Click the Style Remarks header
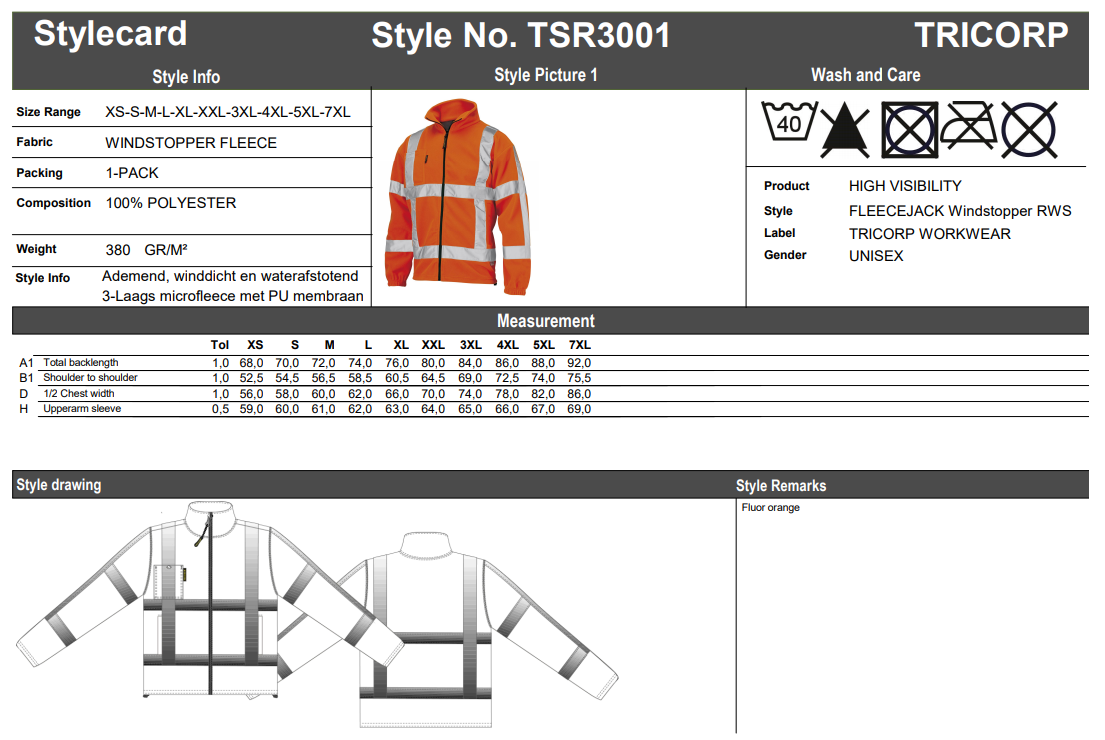The height and width of the screenshot is (740, 1105). (781, 486)
